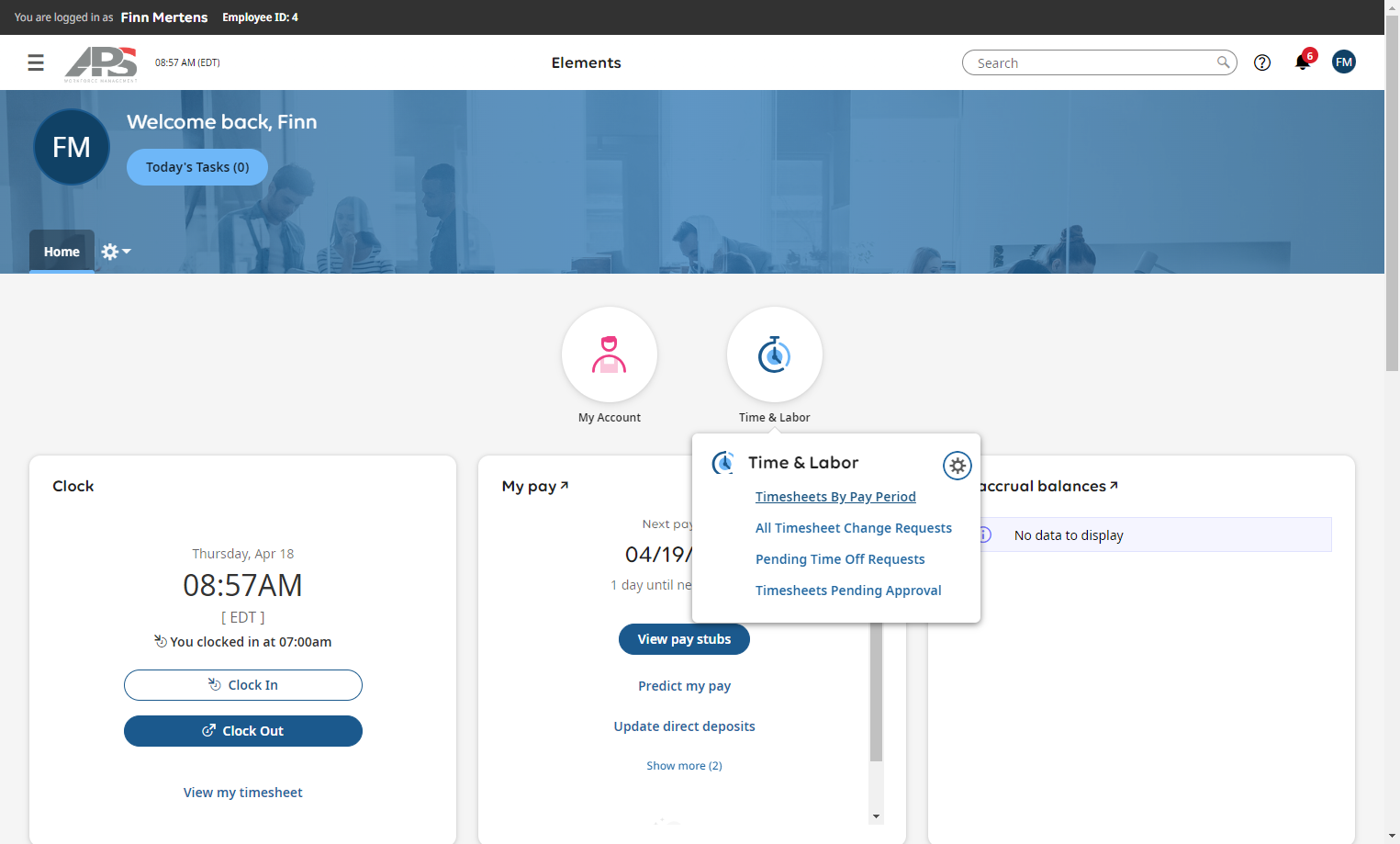Open the FM user avatar menu
Image resolution: width=1400 pixels, height=844 pixels.
pyautogui.click(x=1344, y=62)
